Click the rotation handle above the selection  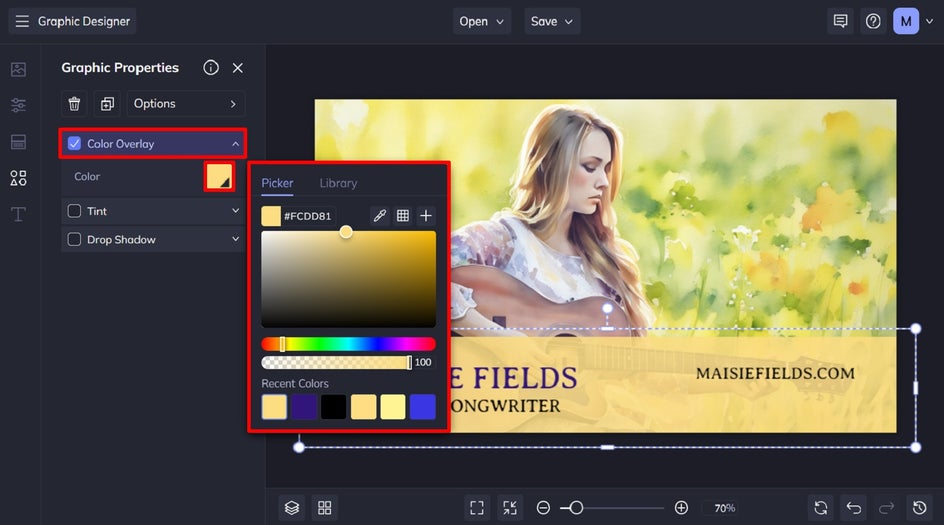607,308
